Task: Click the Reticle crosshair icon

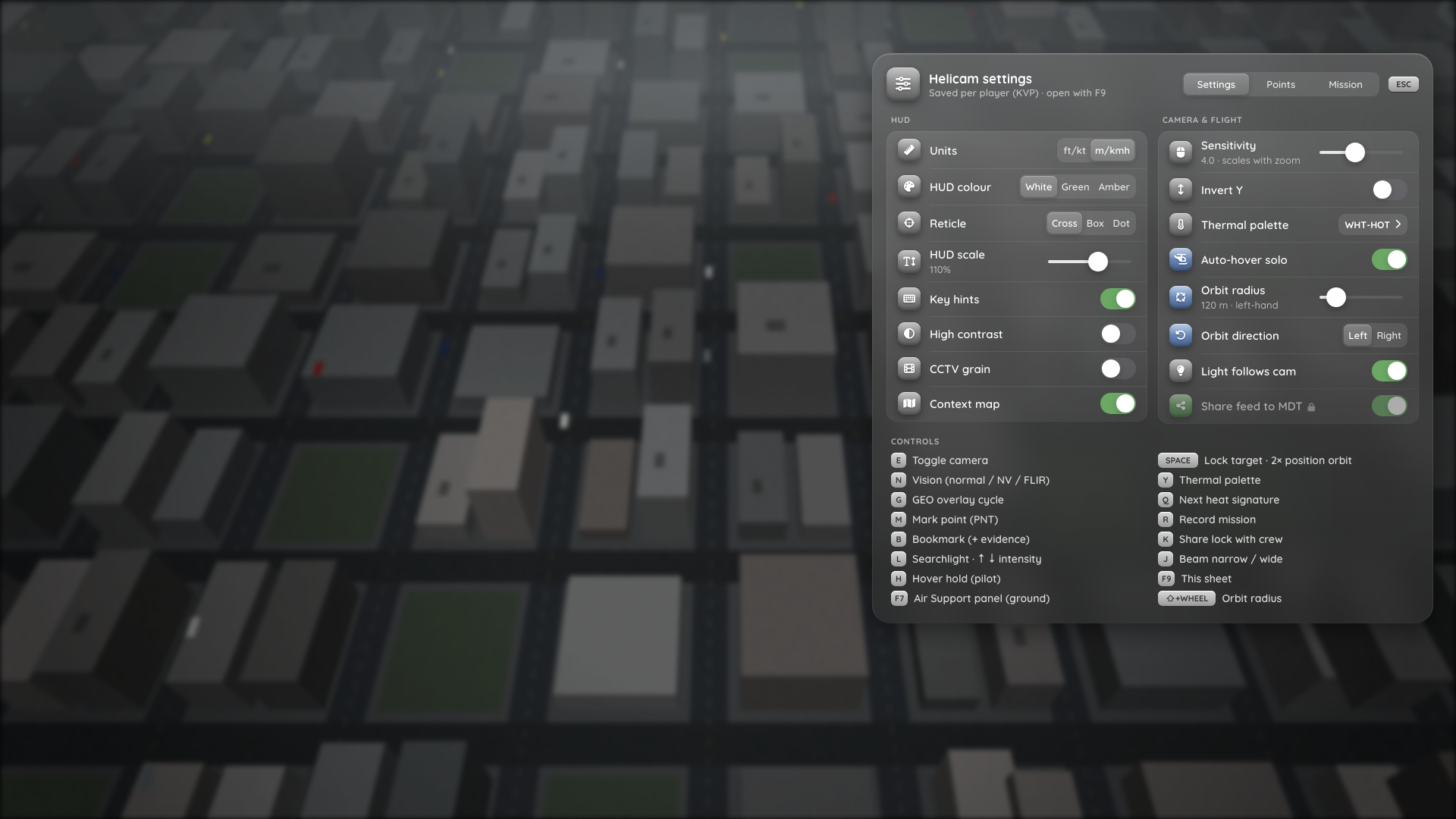Action: [908, 223]
